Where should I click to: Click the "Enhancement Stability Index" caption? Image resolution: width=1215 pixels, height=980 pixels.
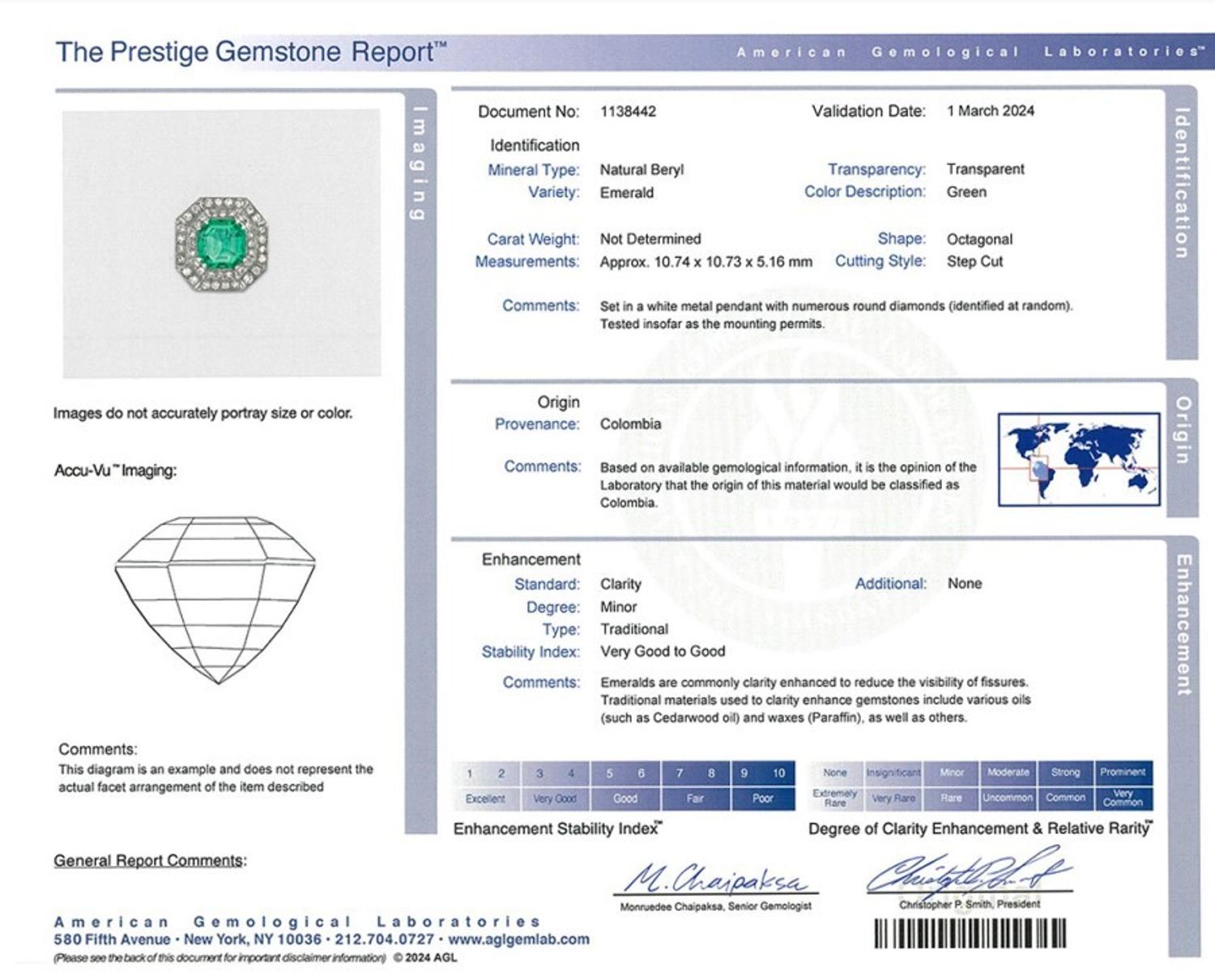[x=558, y=829]
